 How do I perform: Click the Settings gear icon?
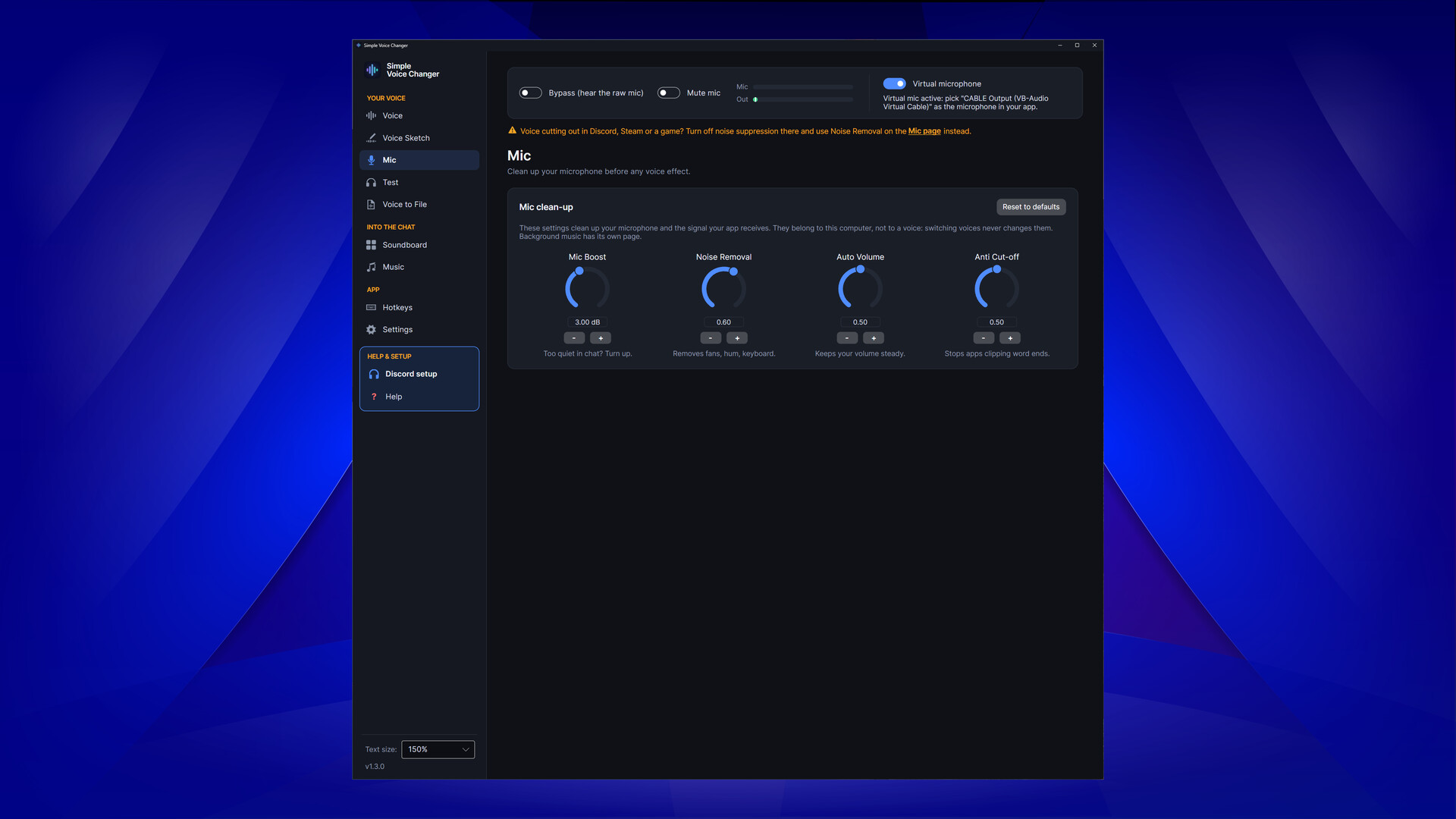click(x=371, y=330)
